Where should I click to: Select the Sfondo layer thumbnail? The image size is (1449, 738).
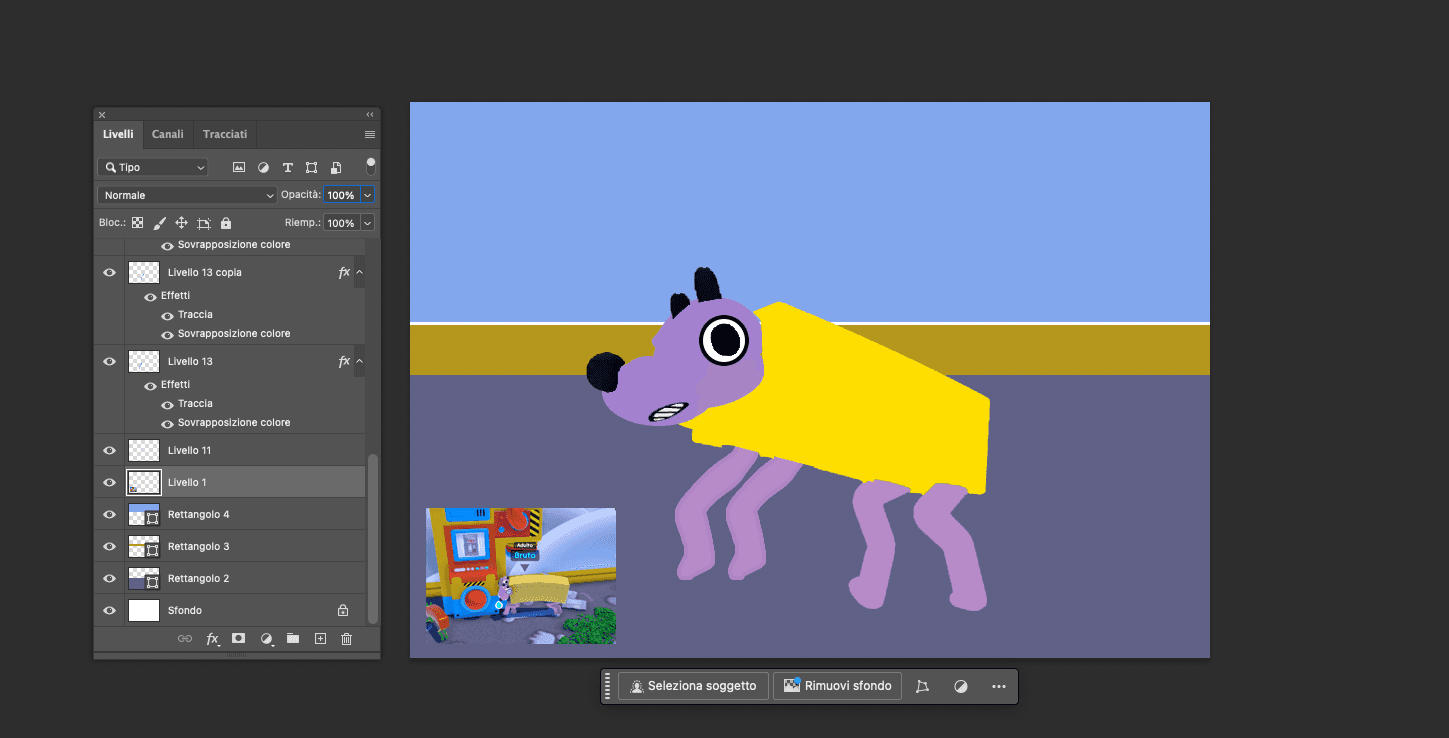[144, 610]
